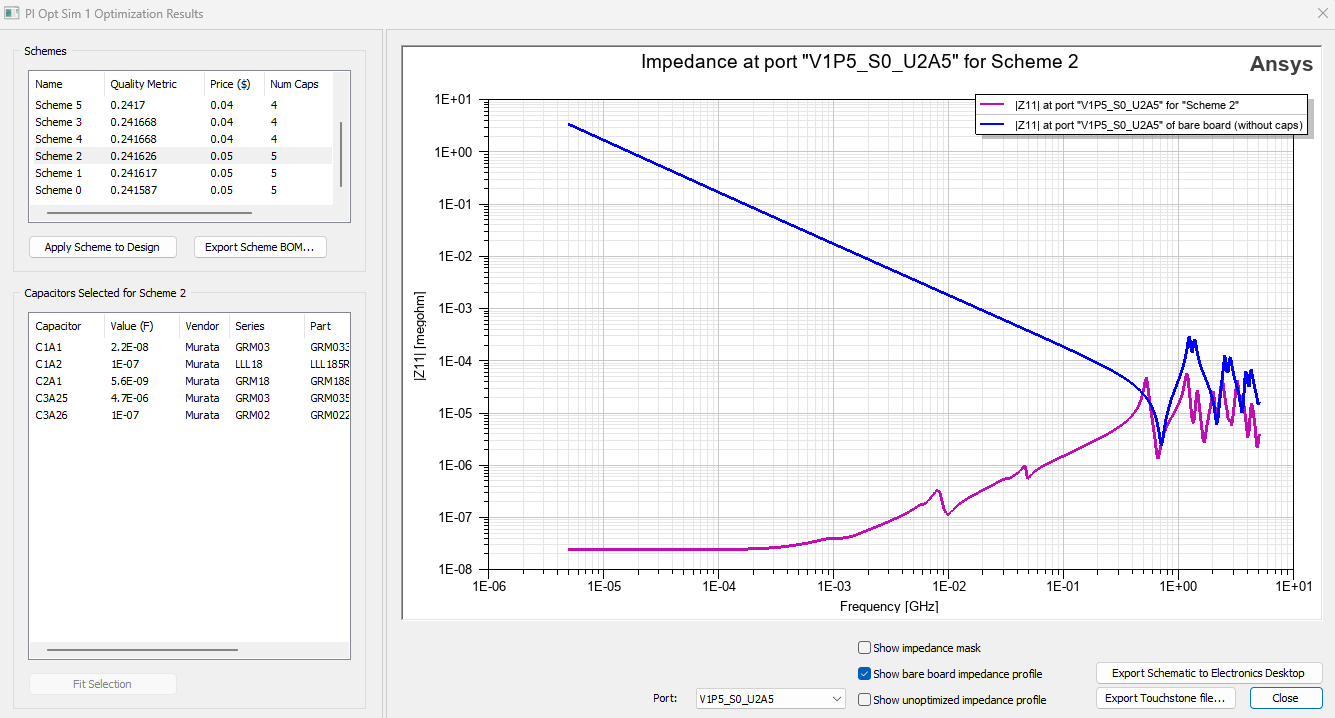Click Export Touchstone file button

(1165, 698)
